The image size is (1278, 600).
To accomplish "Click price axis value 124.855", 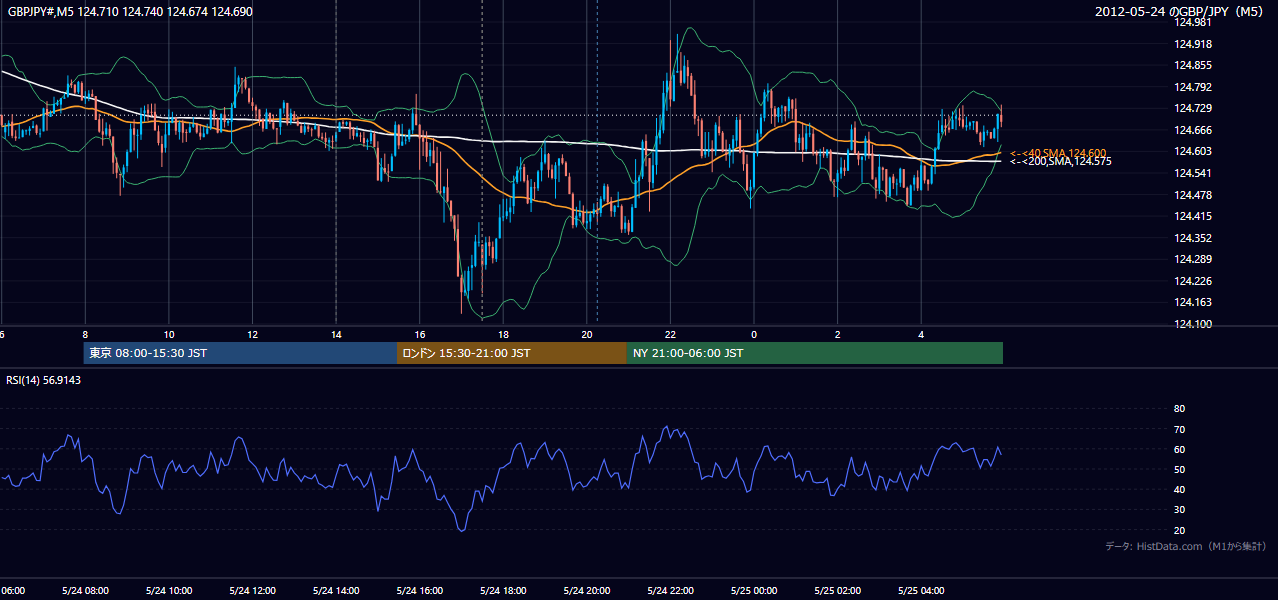I will (1193, 65).
